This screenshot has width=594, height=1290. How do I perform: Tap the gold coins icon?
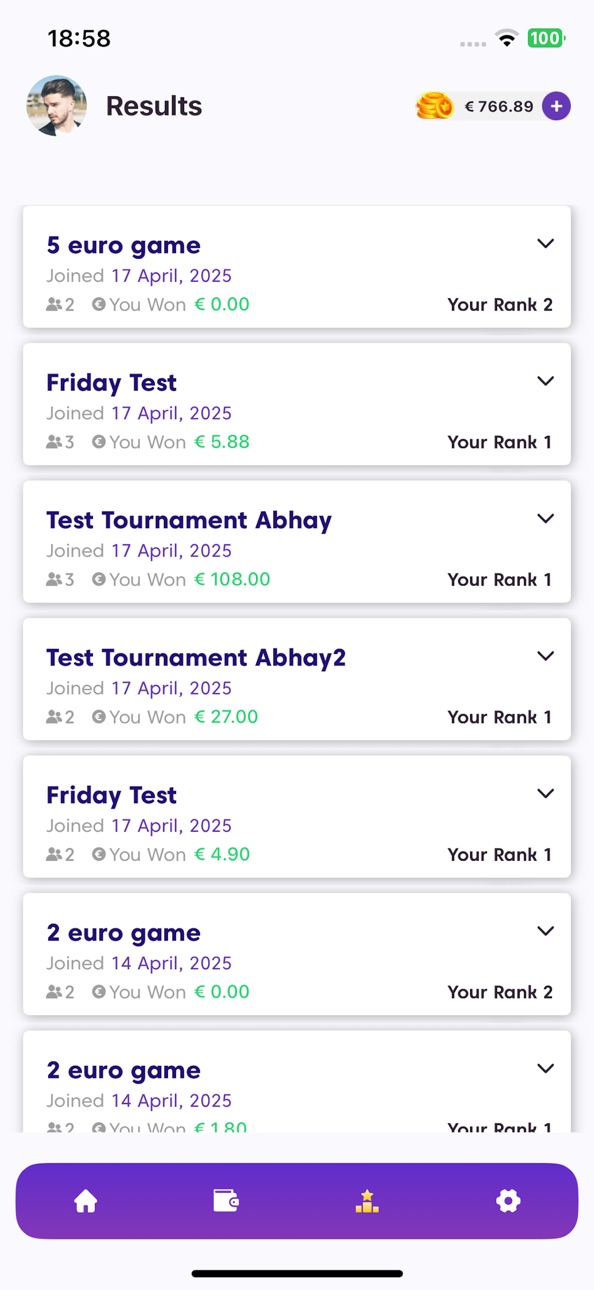click(434, 106)
